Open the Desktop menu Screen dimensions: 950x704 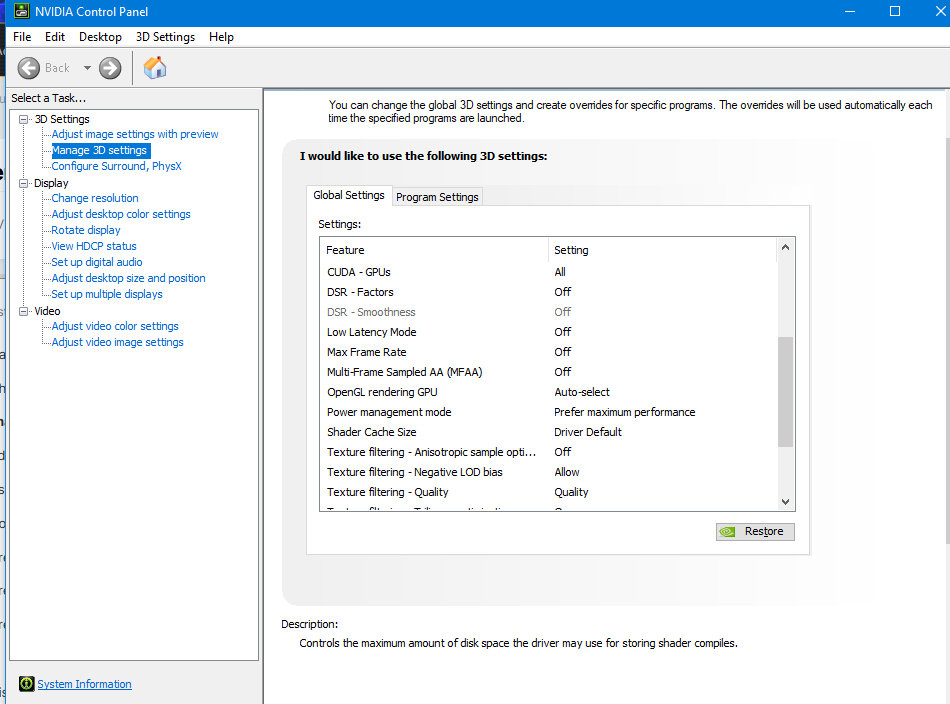click(100, 37)
